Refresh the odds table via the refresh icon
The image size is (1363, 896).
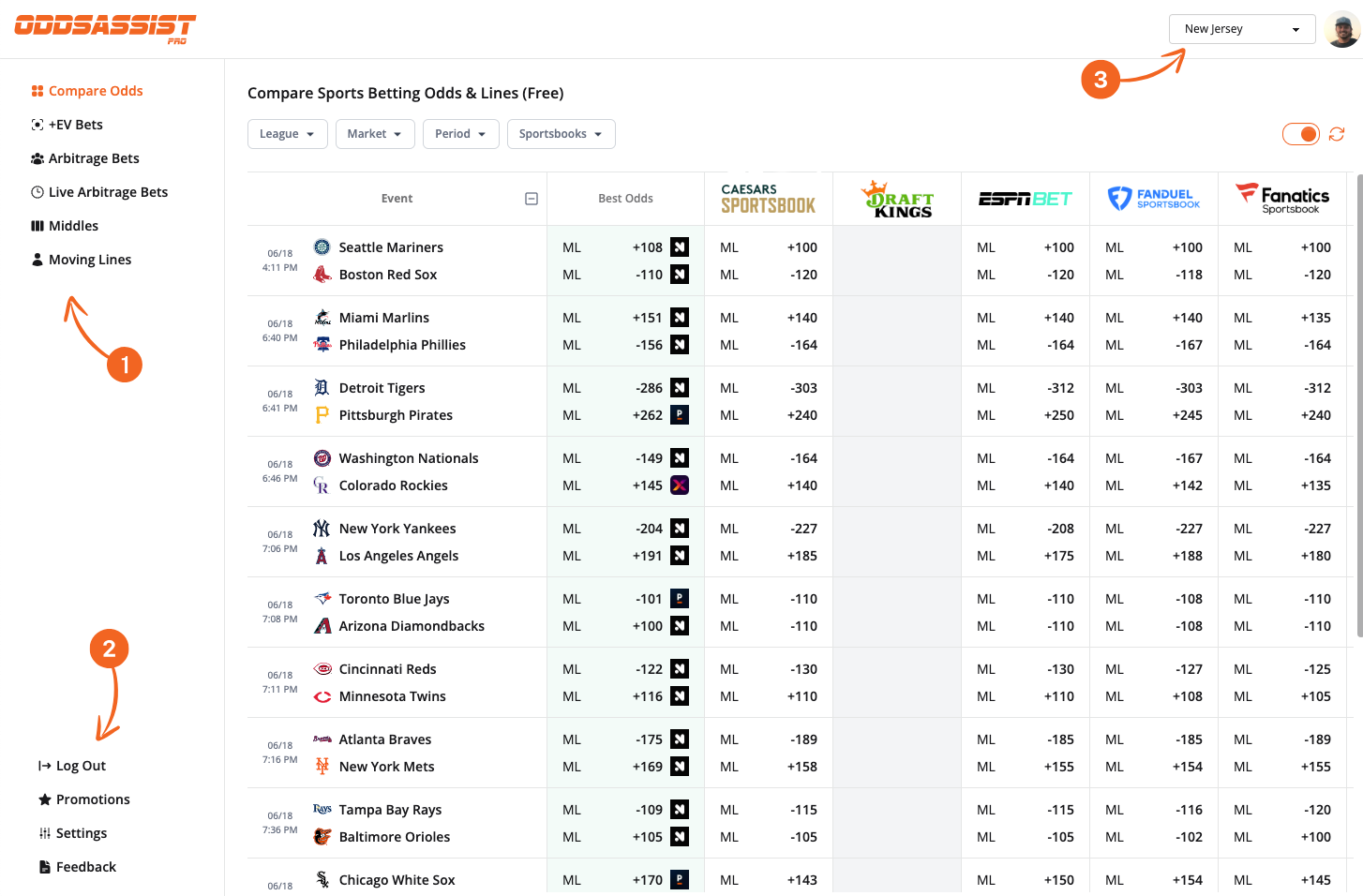1336,134
